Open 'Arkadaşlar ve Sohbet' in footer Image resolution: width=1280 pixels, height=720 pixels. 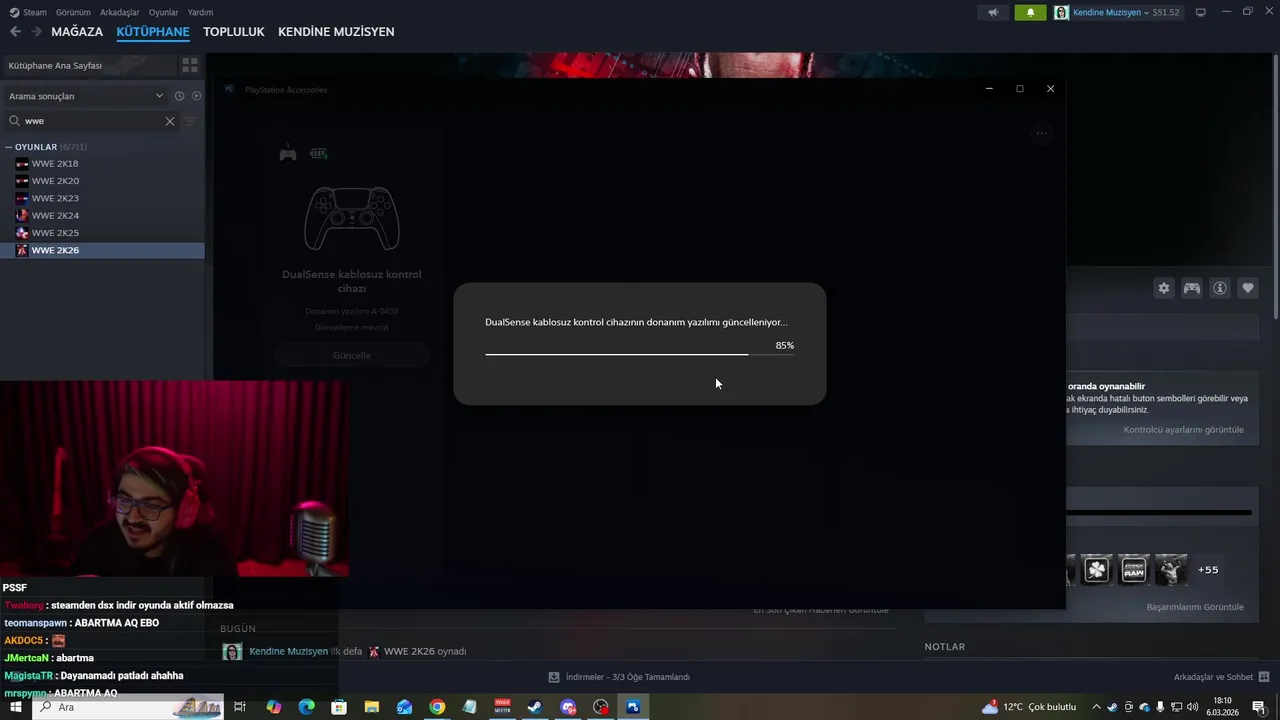click(1213, 677)
